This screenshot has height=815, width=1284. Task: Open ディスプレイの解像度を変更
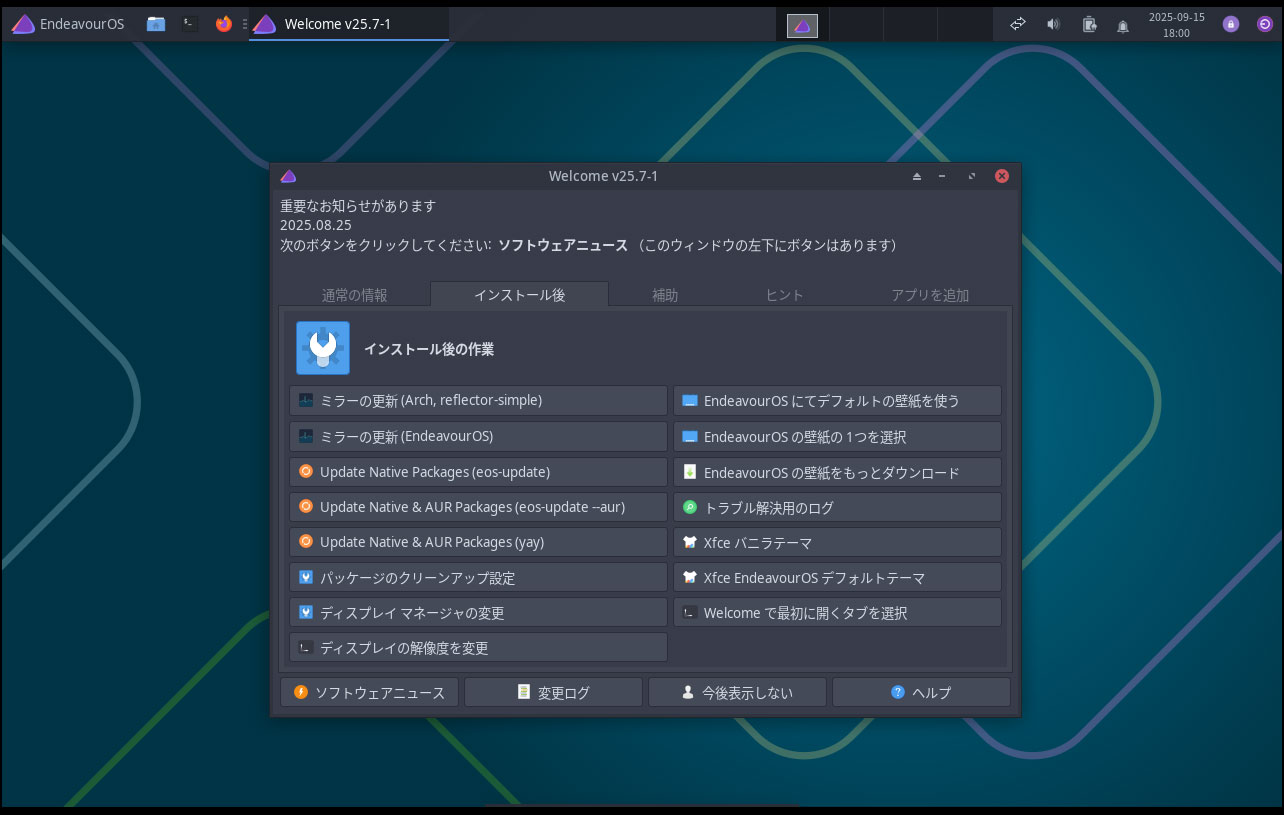[x=478, y=647]
